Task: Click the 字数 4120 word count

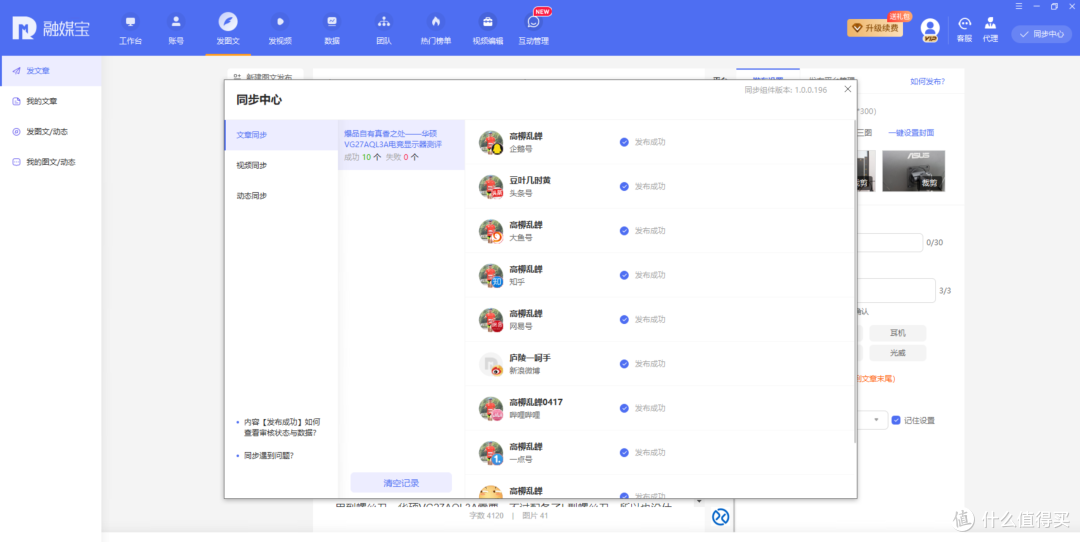Action: point(486,515)
